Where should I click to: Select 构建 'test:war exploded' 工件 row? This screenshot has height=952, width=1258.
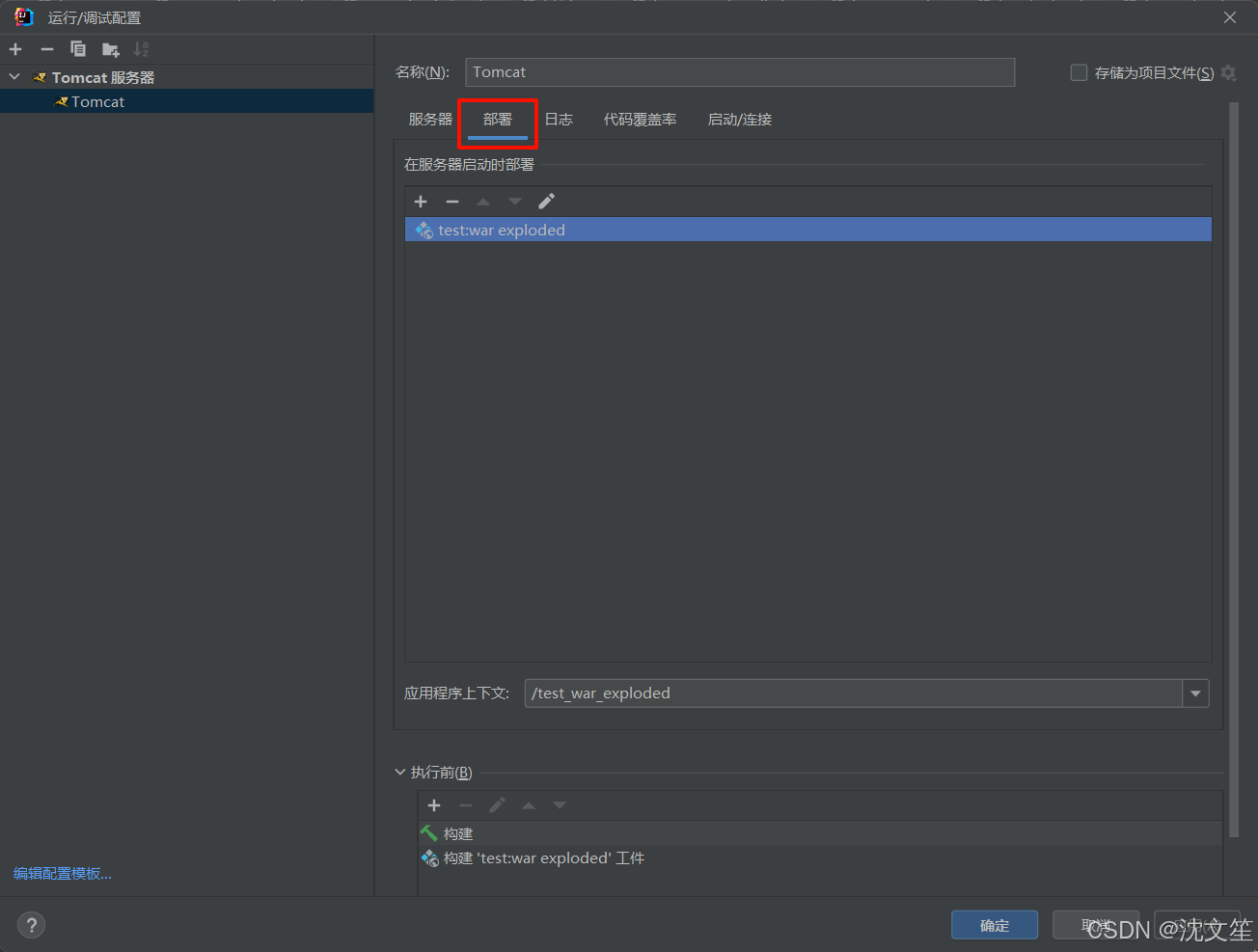click(x=820, y=858)
